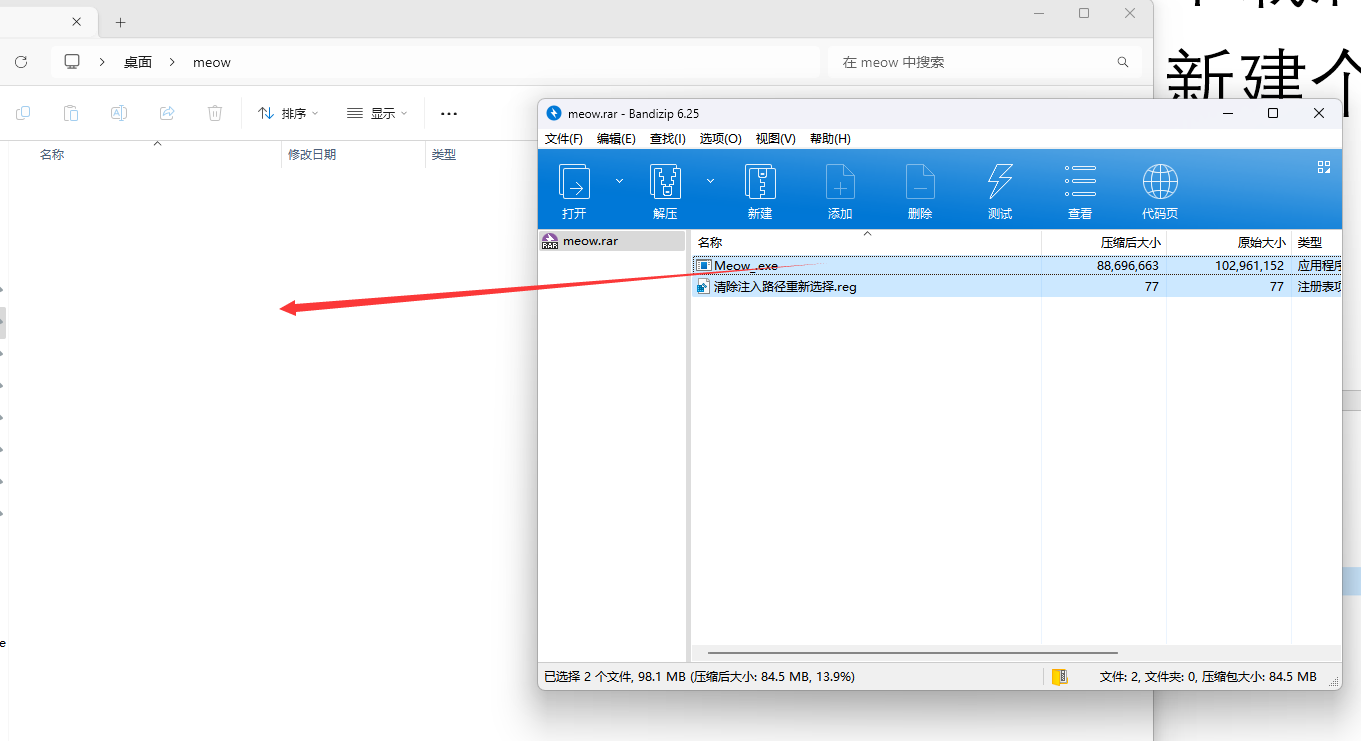Open the 编辑(E) menu in Bandizip
Viewport: 1361px width, 741px height.
[616, 139]
